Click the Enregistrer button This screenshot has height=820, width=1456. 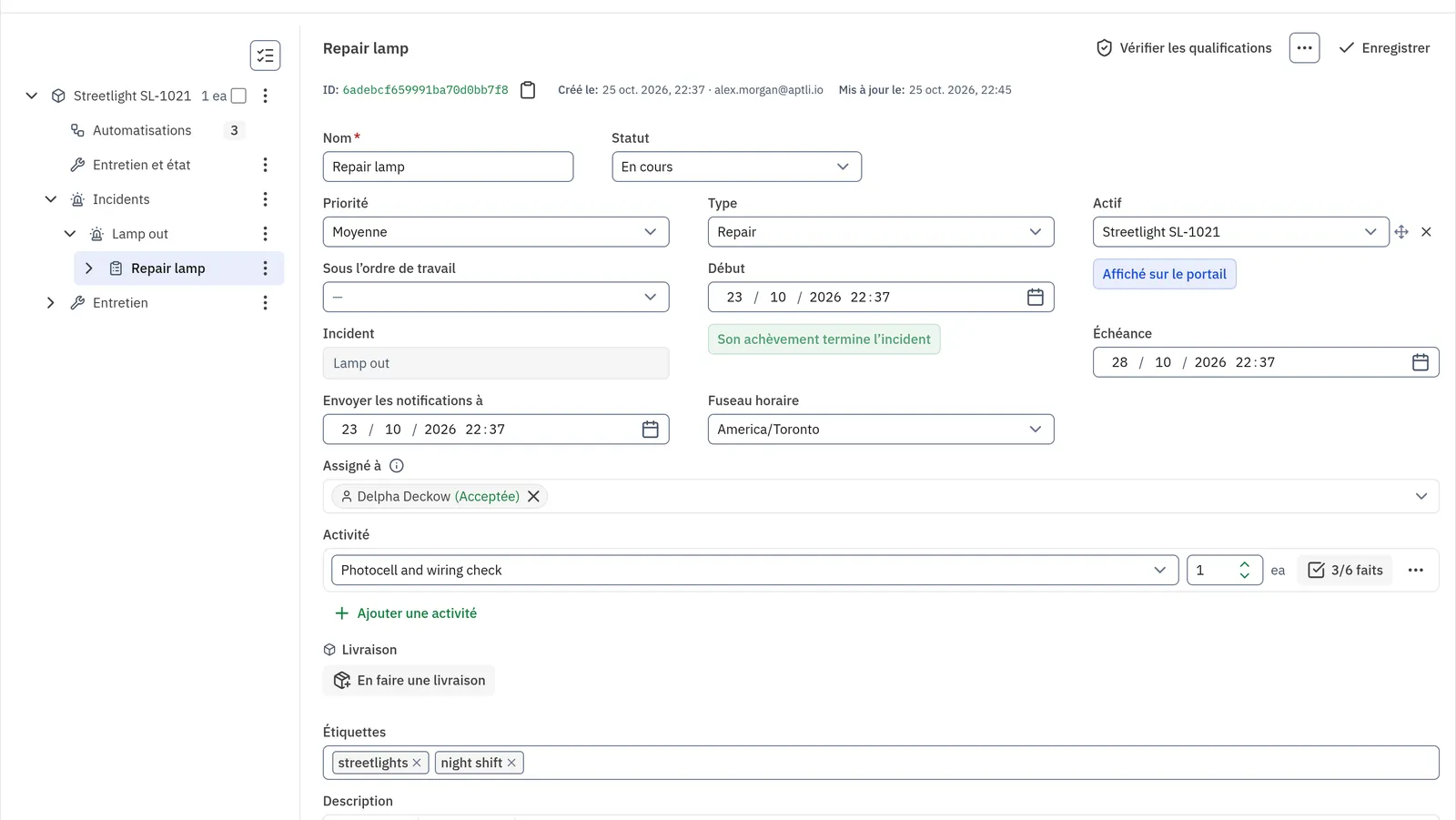pyautogui.click(x=1384, y=48)
